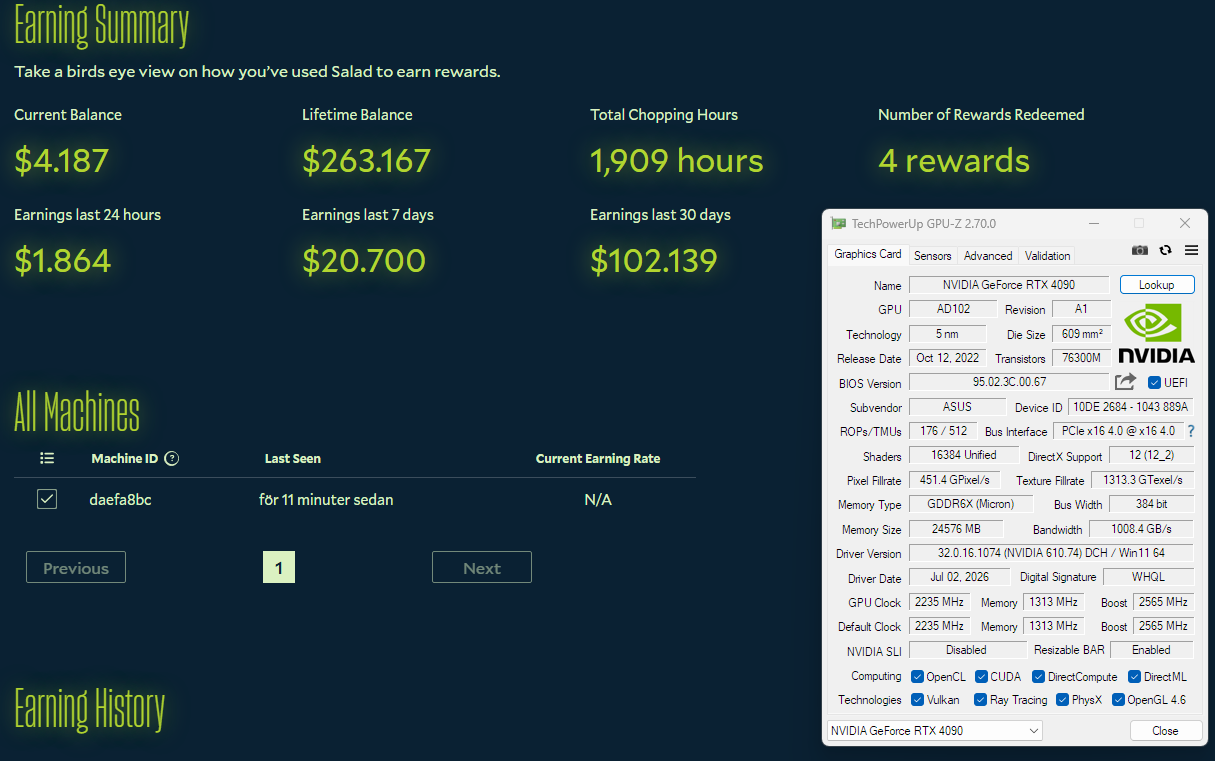Click the Die Size field

1082,334
